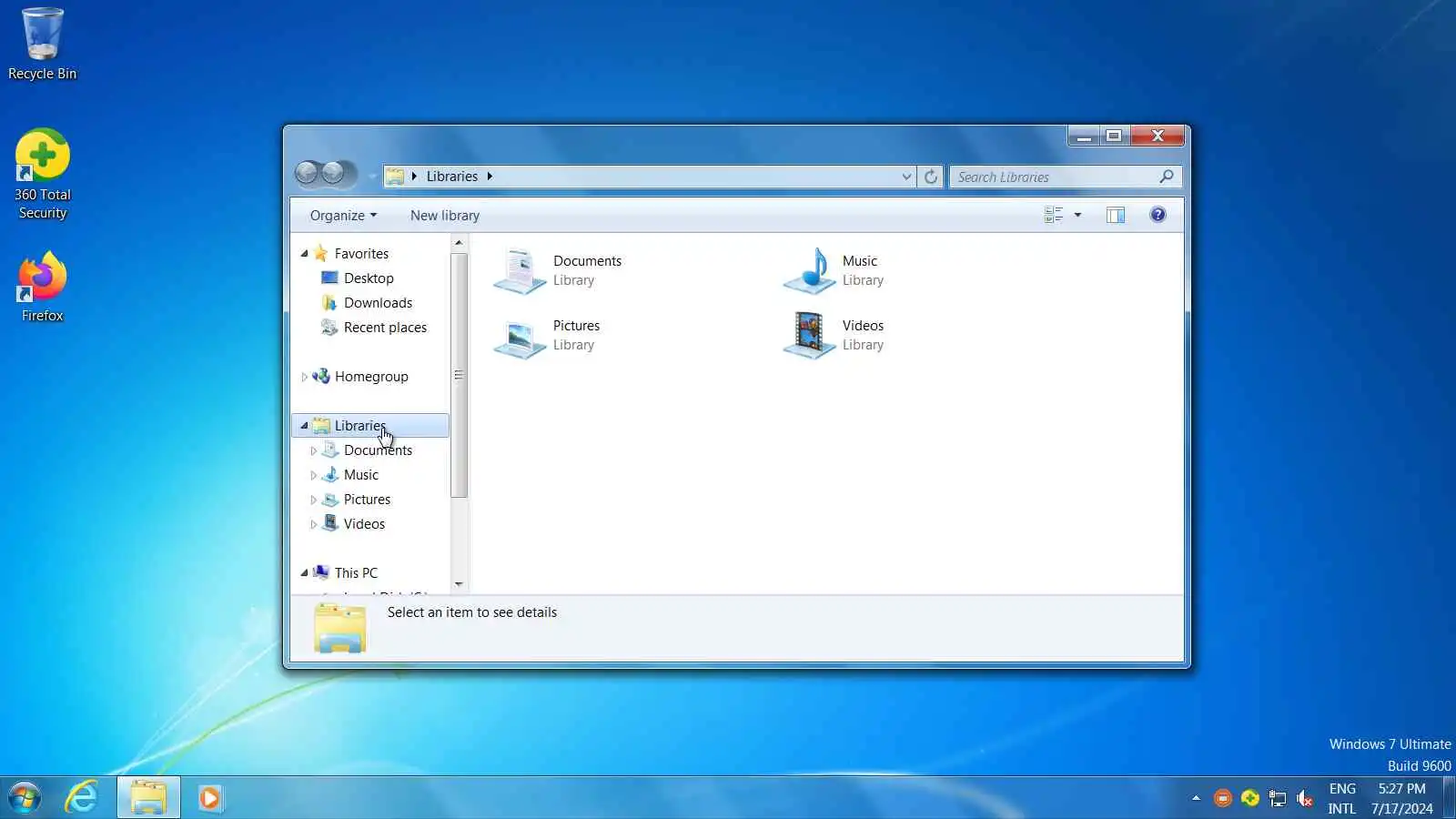
Task: Open the Recycle Bin desktop icon
Action: click(x=42, y=44)
